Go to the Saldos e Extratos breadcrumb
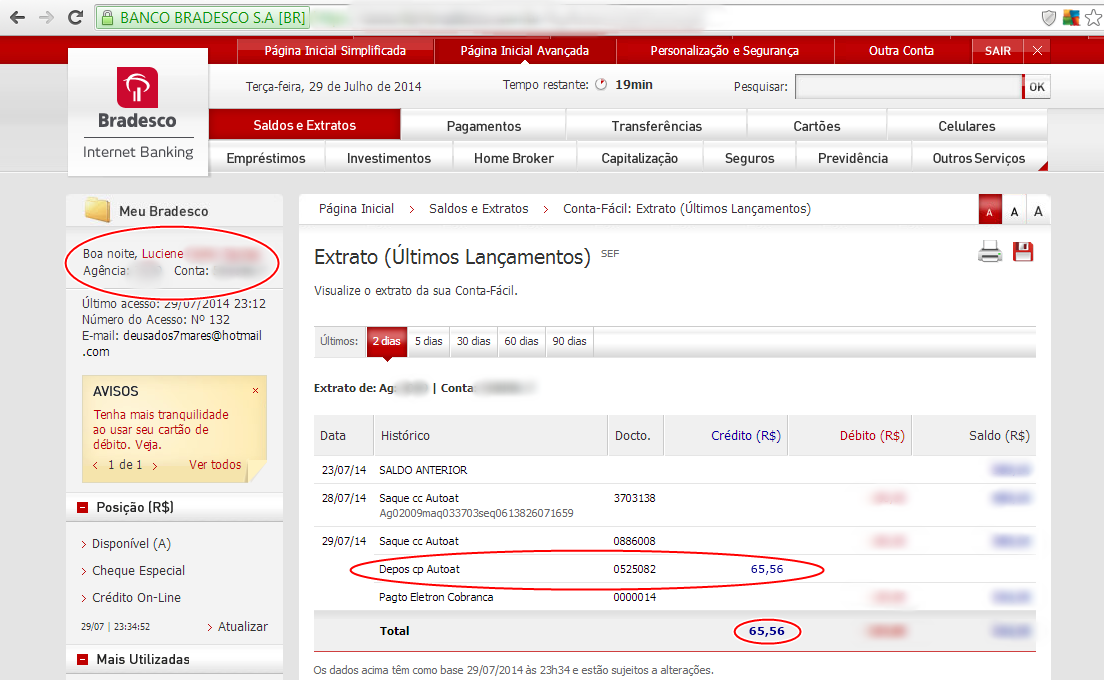 point(479,209)
